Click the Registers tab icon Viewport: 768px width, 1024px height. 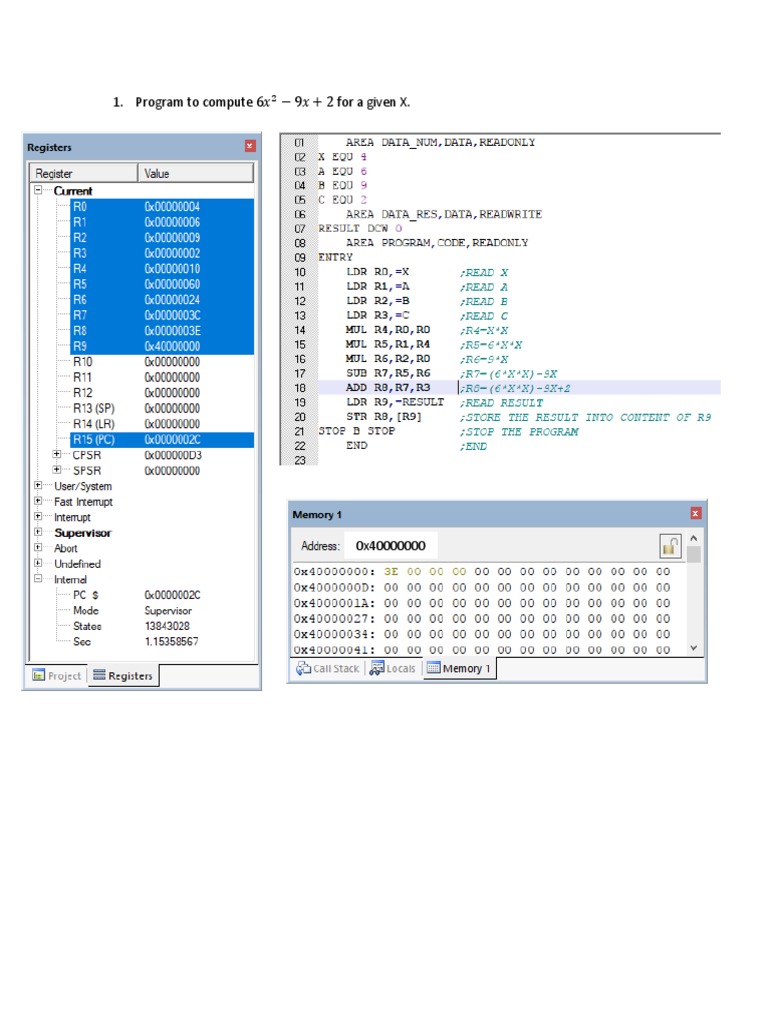click(99, 675)
